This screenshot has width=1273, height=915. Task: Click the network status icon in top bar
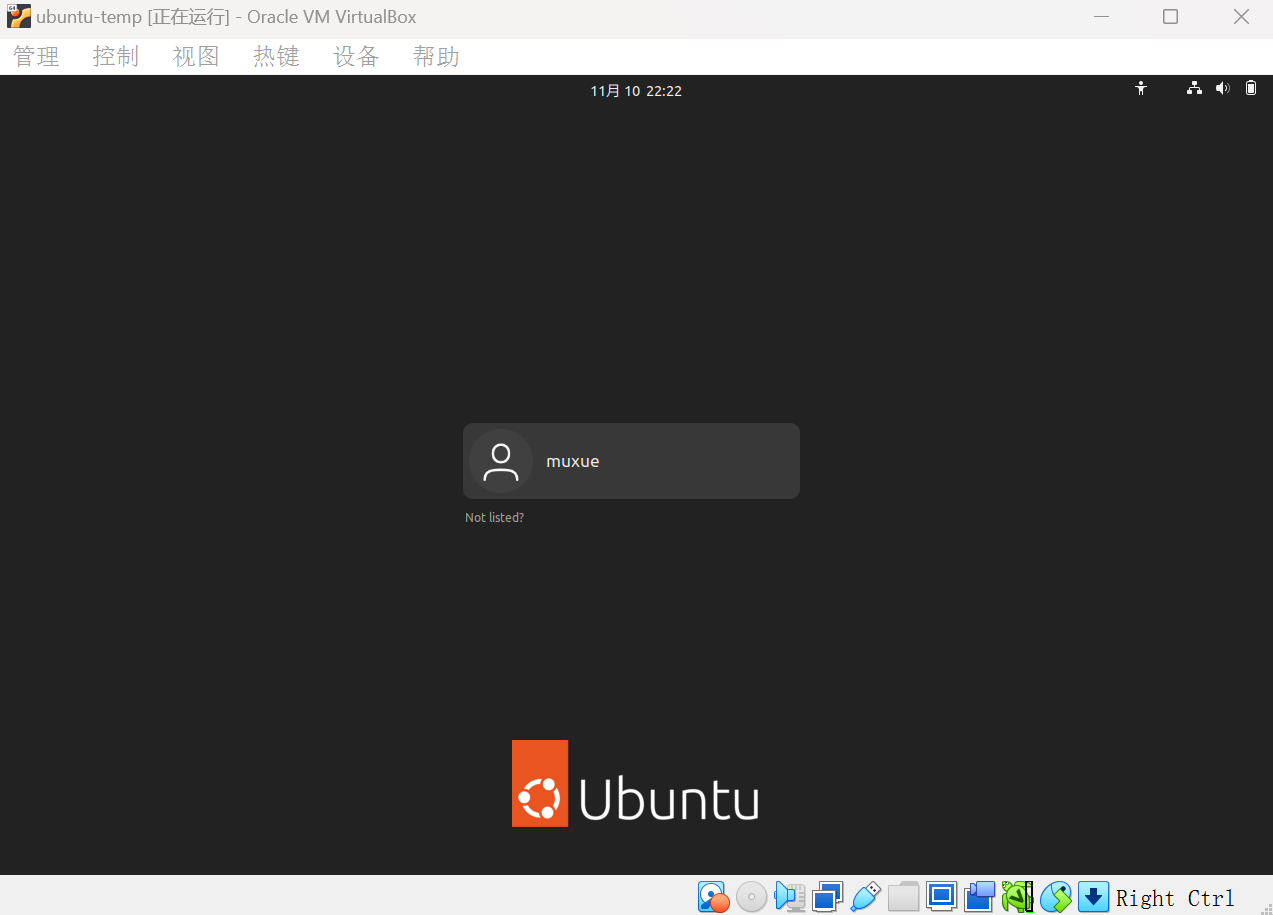1194,89
